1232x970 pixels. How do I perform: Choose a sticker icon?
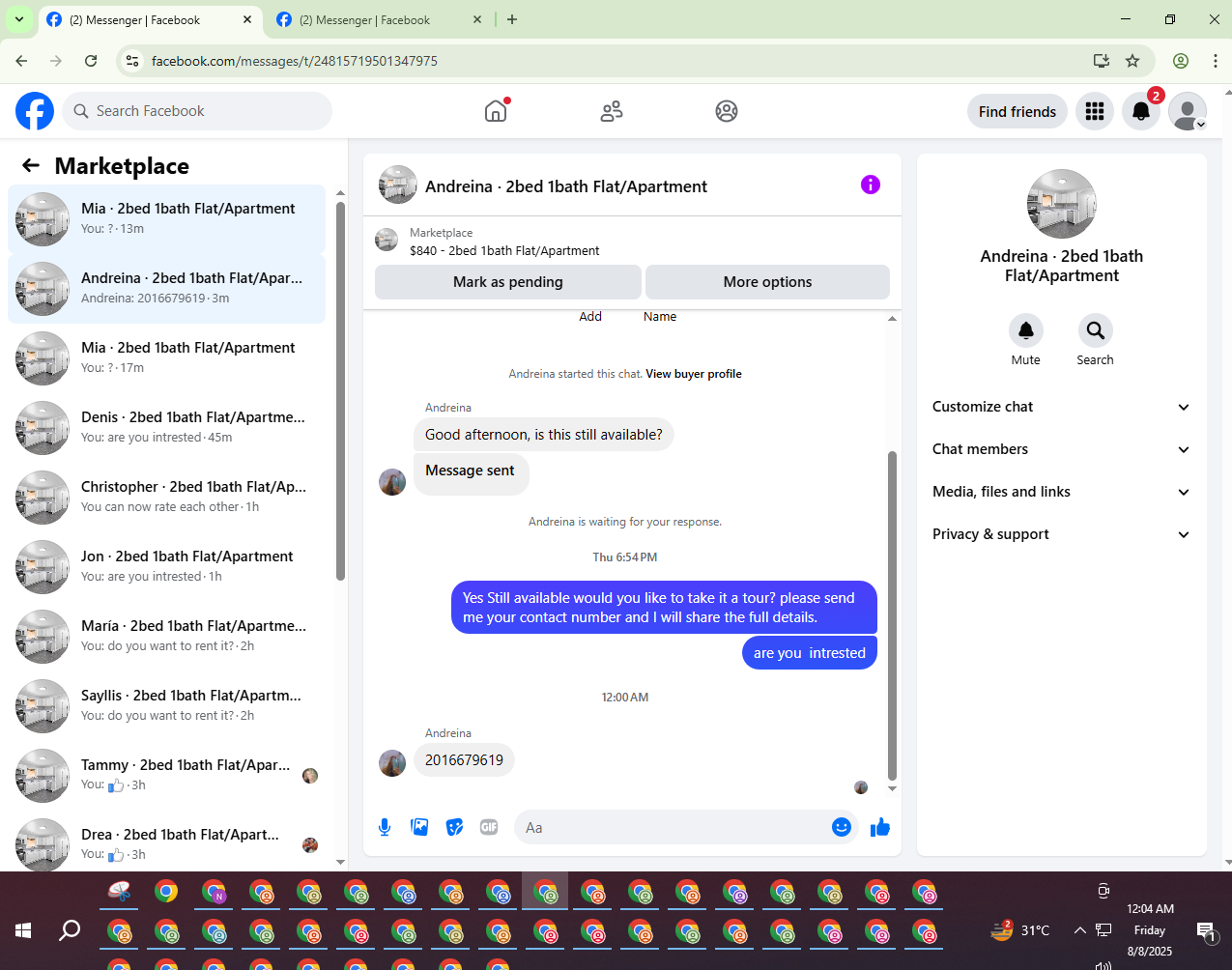pos(454,827)
